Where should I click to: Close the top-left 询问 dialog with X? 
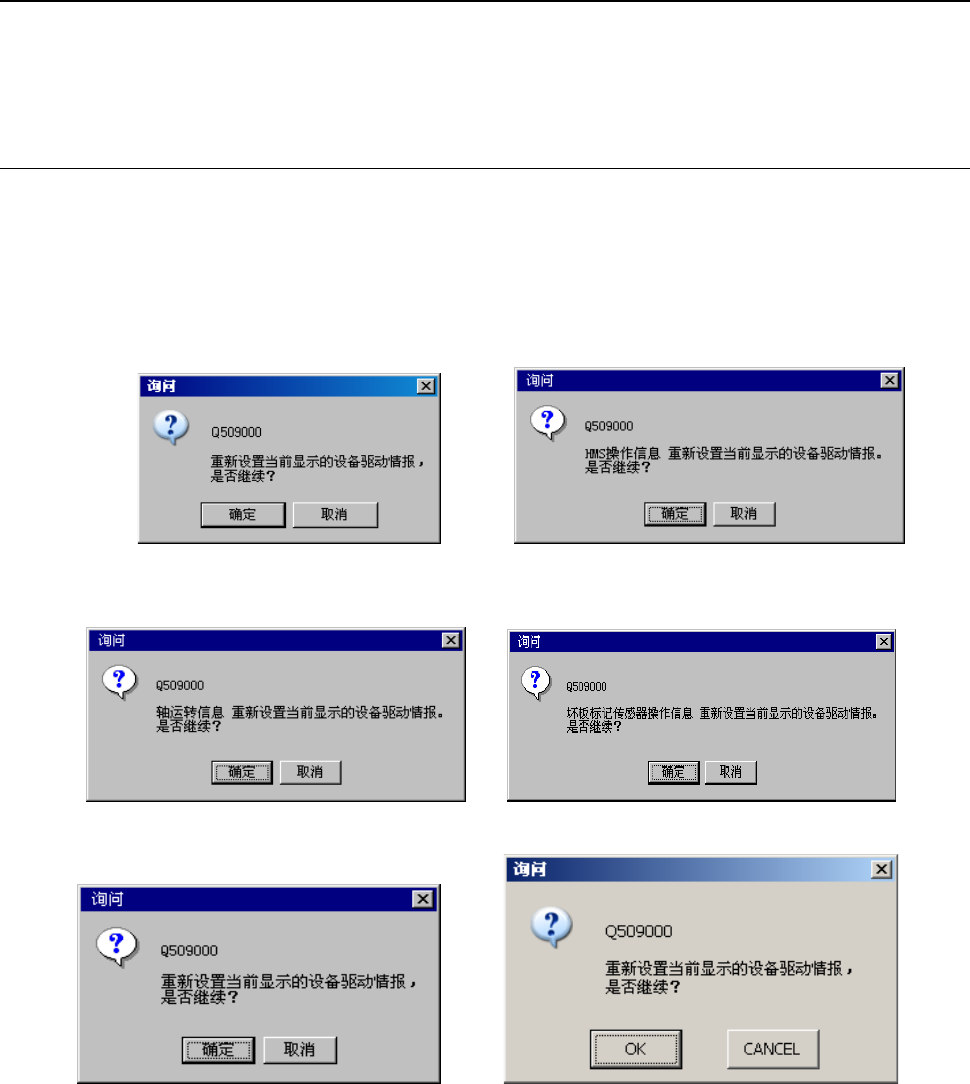[426, 386]
